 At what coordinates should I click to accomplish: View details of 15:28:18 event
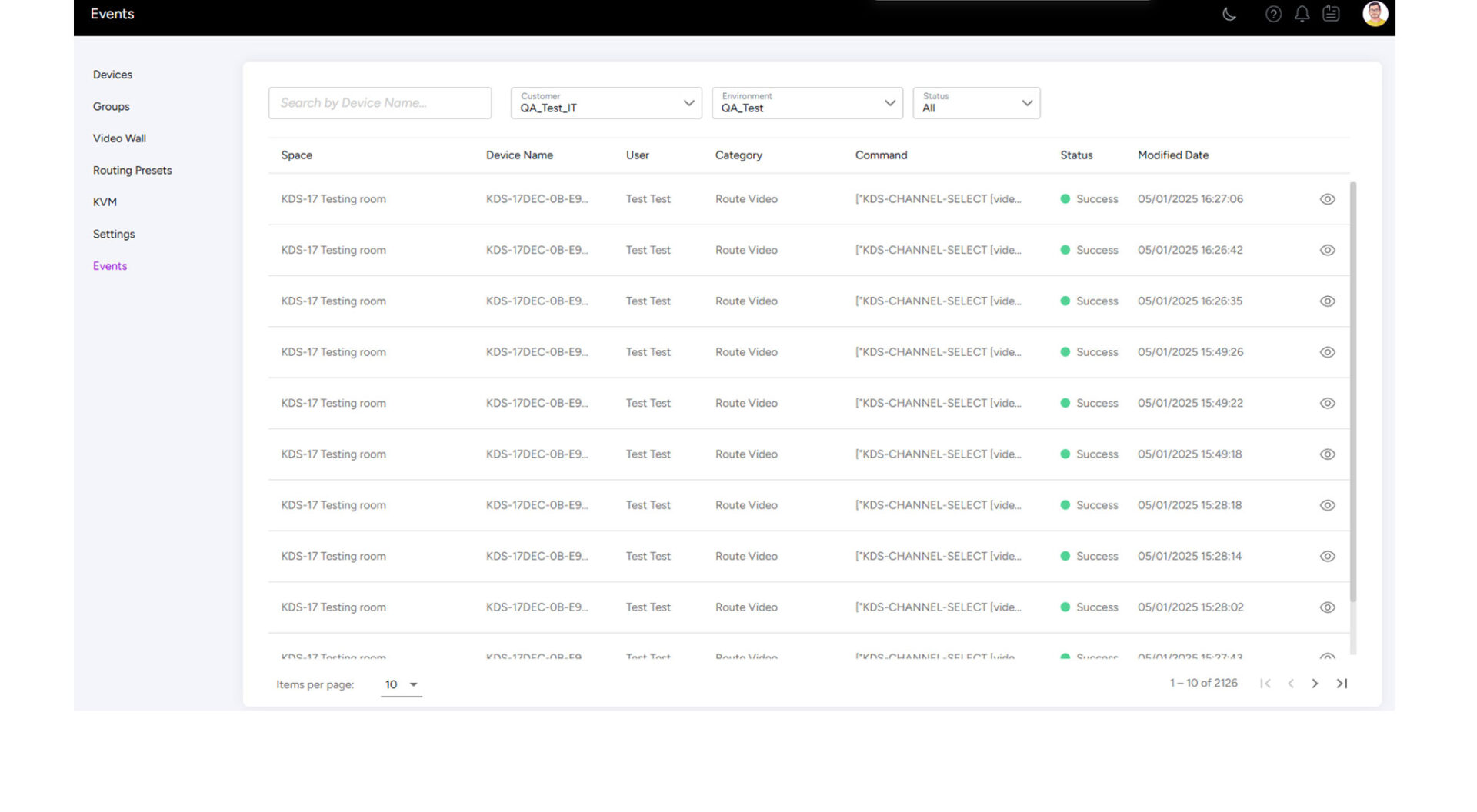[x=1327, y=505]
